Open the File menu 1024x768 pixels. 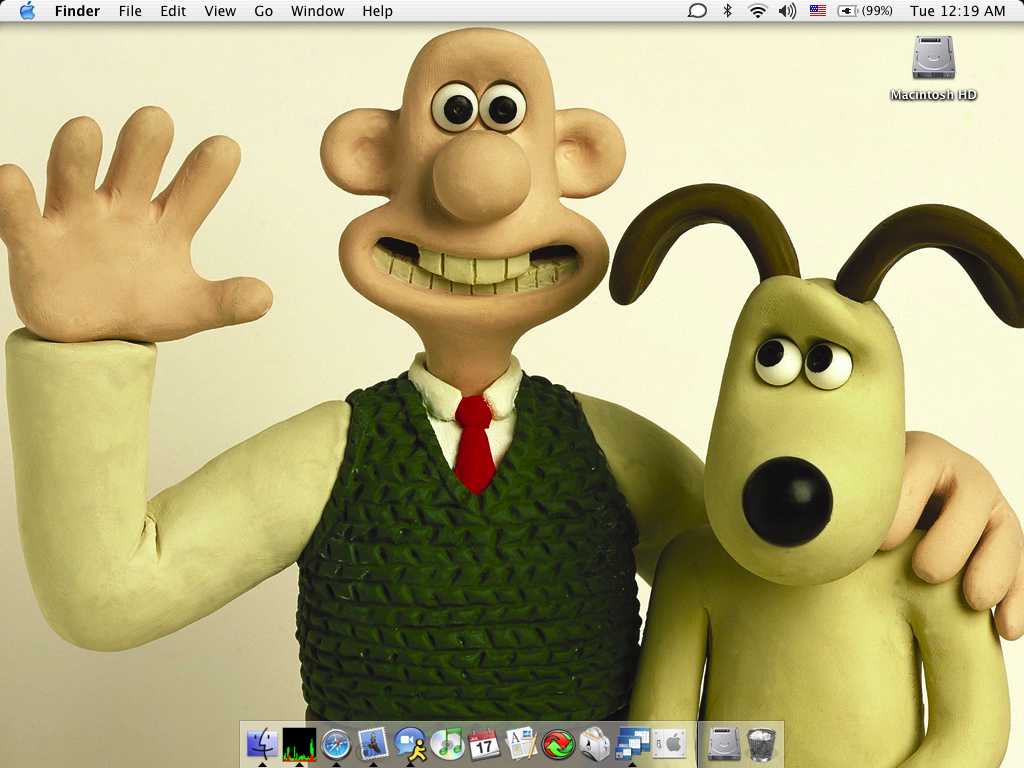(x=130, y=11)
